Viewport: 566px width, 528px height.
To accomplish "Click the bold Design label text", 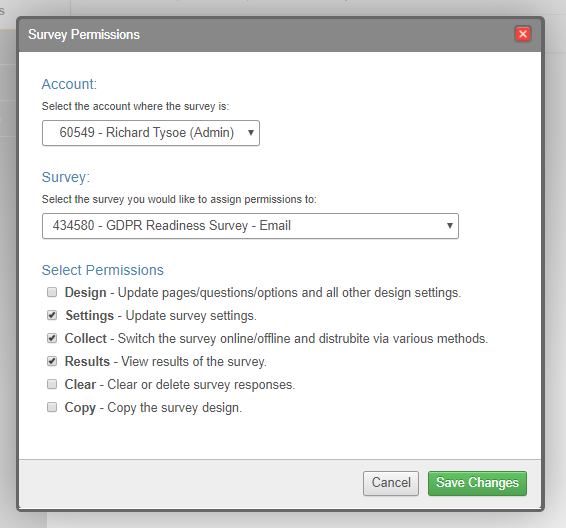I will (86, 292).
